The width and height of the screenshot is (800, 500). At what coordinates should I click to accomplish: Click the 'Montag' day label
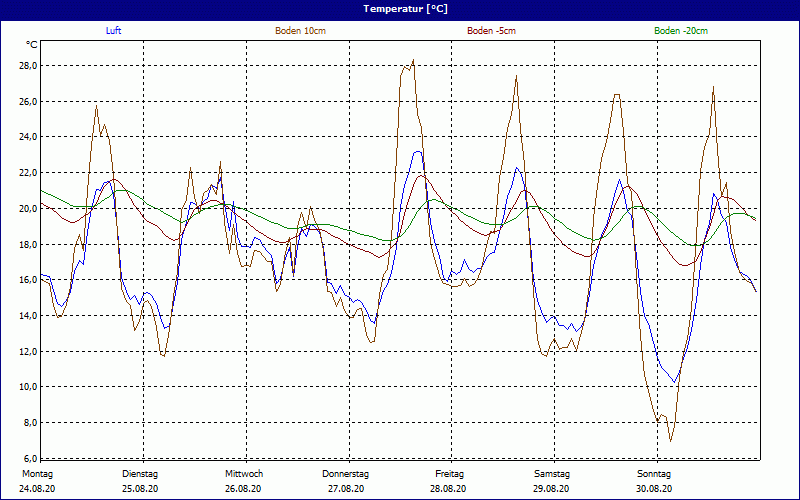37,474
